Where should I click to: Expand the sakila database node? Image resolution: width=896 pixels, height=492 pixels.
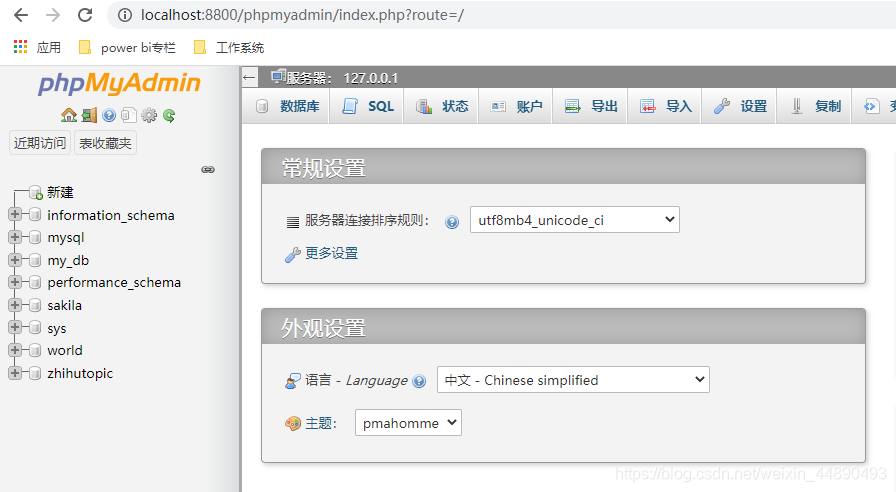tap(15, 305)
